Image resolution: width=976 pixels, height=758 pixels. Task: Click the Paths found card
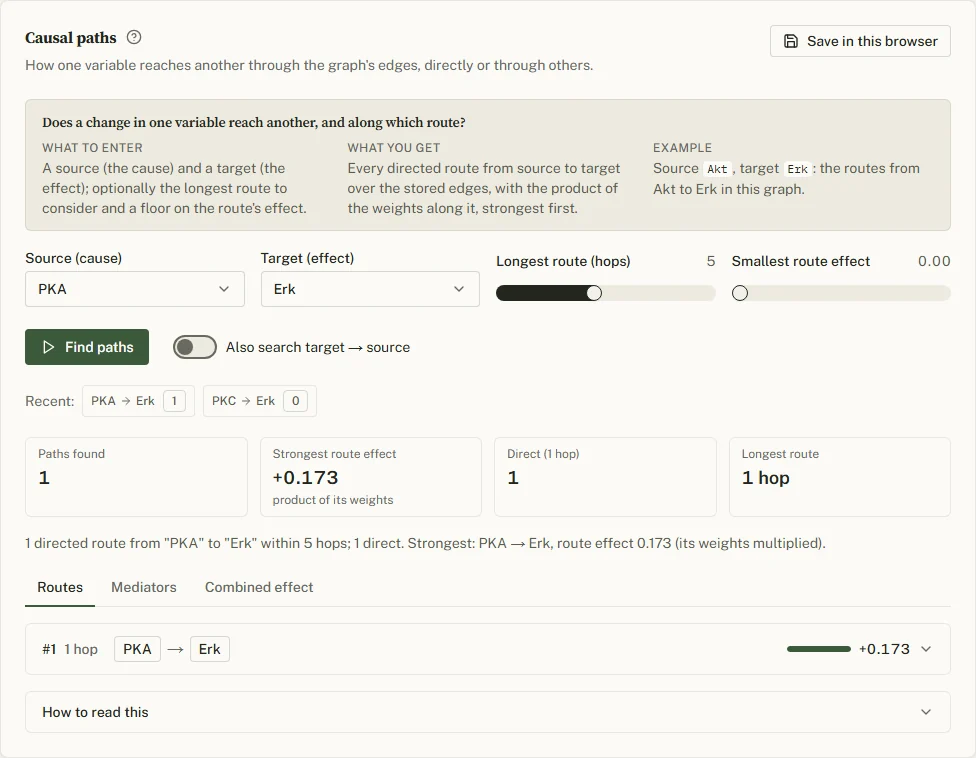coord(136,477)
